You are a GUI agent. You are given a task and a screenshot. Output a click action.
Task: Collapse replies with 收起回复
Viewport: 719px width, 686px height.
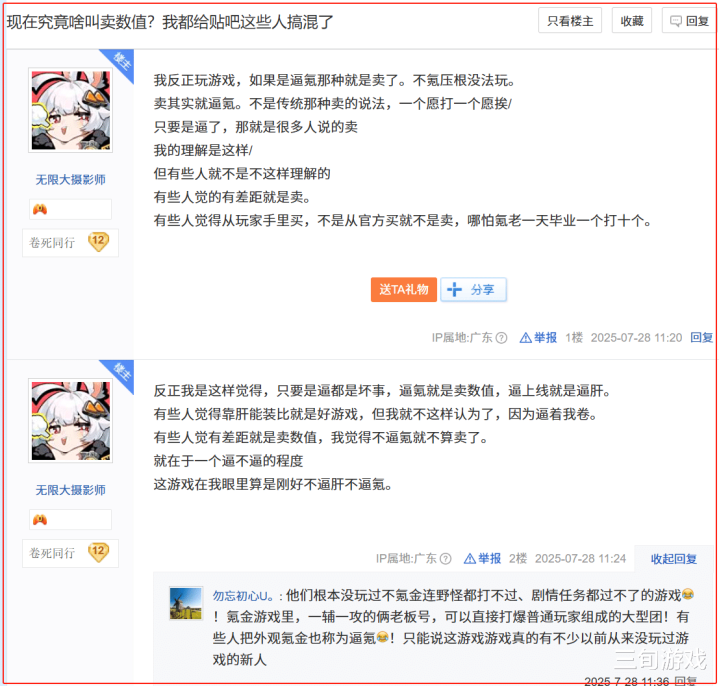674,559
